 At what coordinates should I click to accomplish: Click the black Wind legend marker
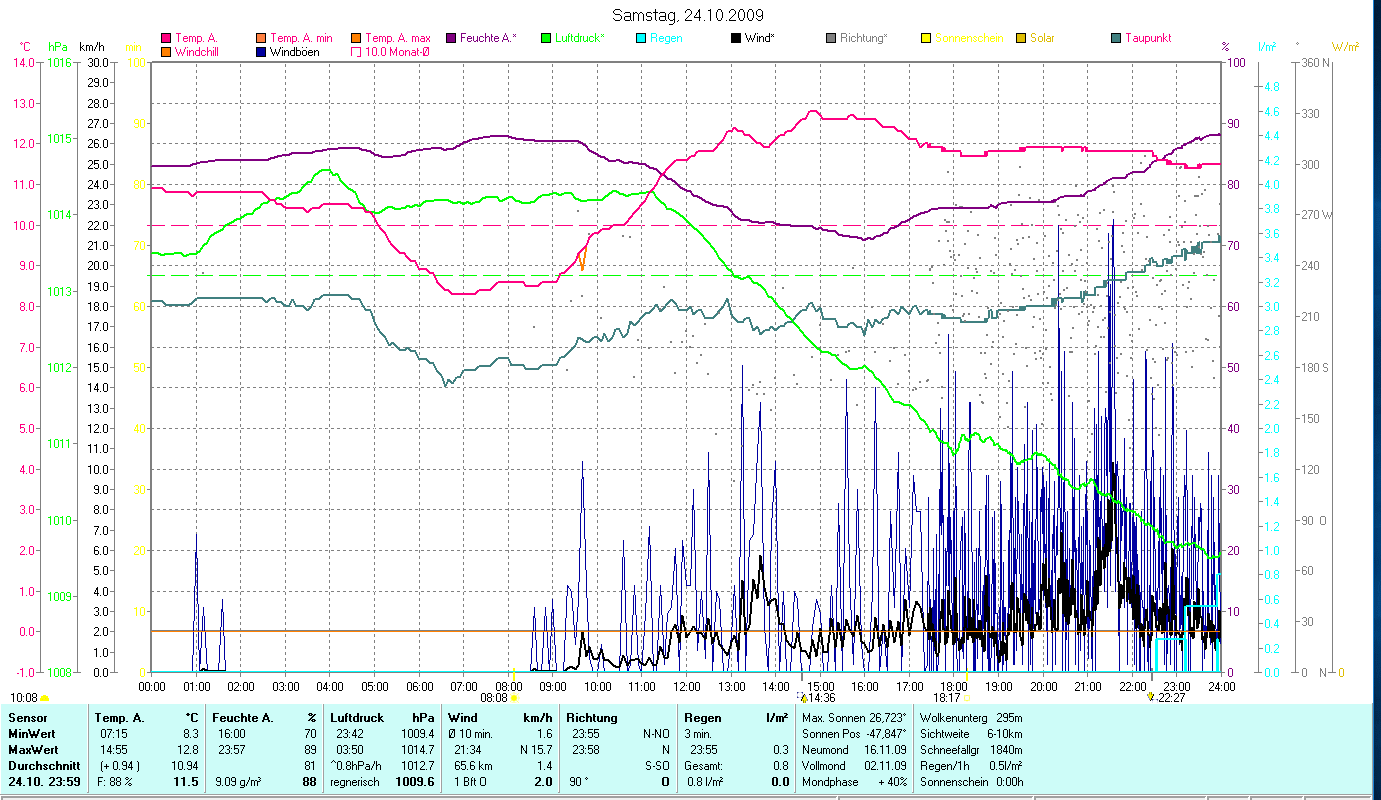coord(735,38)
